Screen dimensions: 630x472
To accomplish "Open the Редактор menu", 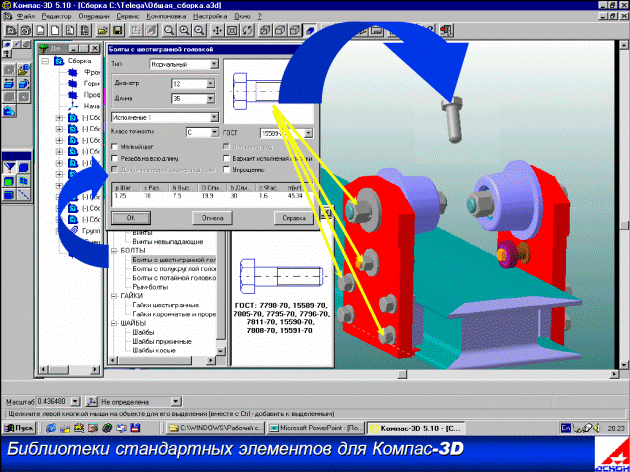I will click(x=56, y=16).
